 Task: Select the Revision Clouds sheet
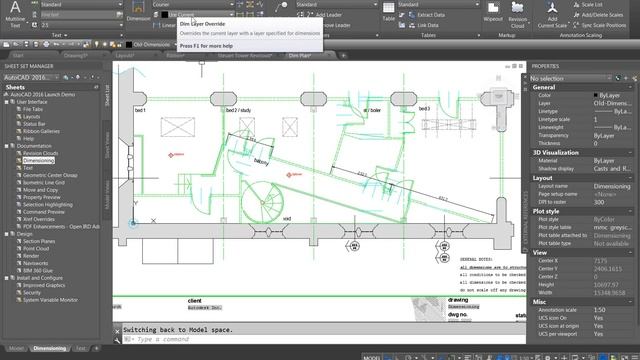[40, 153]
